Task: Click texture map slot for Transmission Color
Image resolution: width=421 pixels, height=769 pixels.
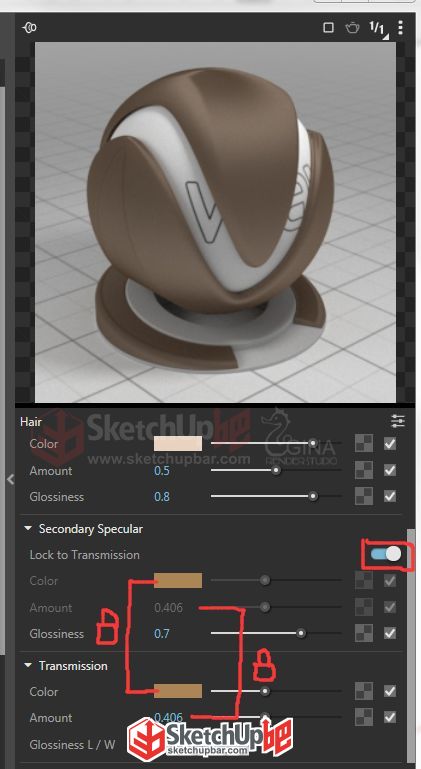Action: pos(364,691)
